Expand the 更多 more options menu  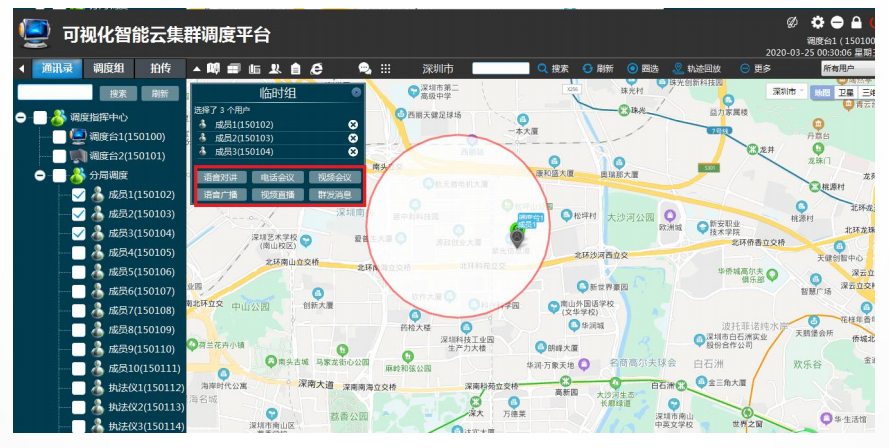[x=755, y=69]
